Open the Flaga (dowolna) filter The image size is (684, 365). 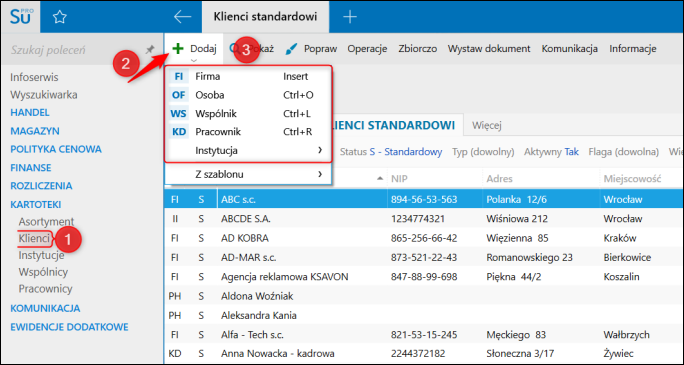tap(623, 152)
